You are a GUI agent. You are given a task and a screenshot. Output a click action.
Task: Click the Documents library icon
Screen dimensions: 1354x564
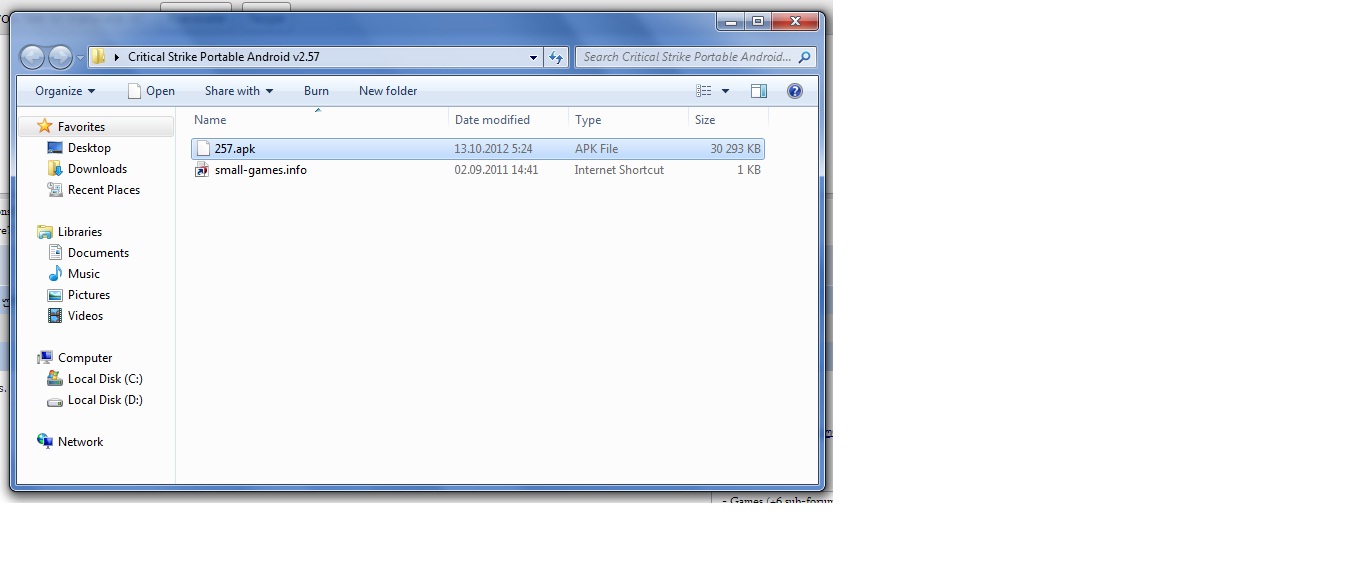(55, 253)
